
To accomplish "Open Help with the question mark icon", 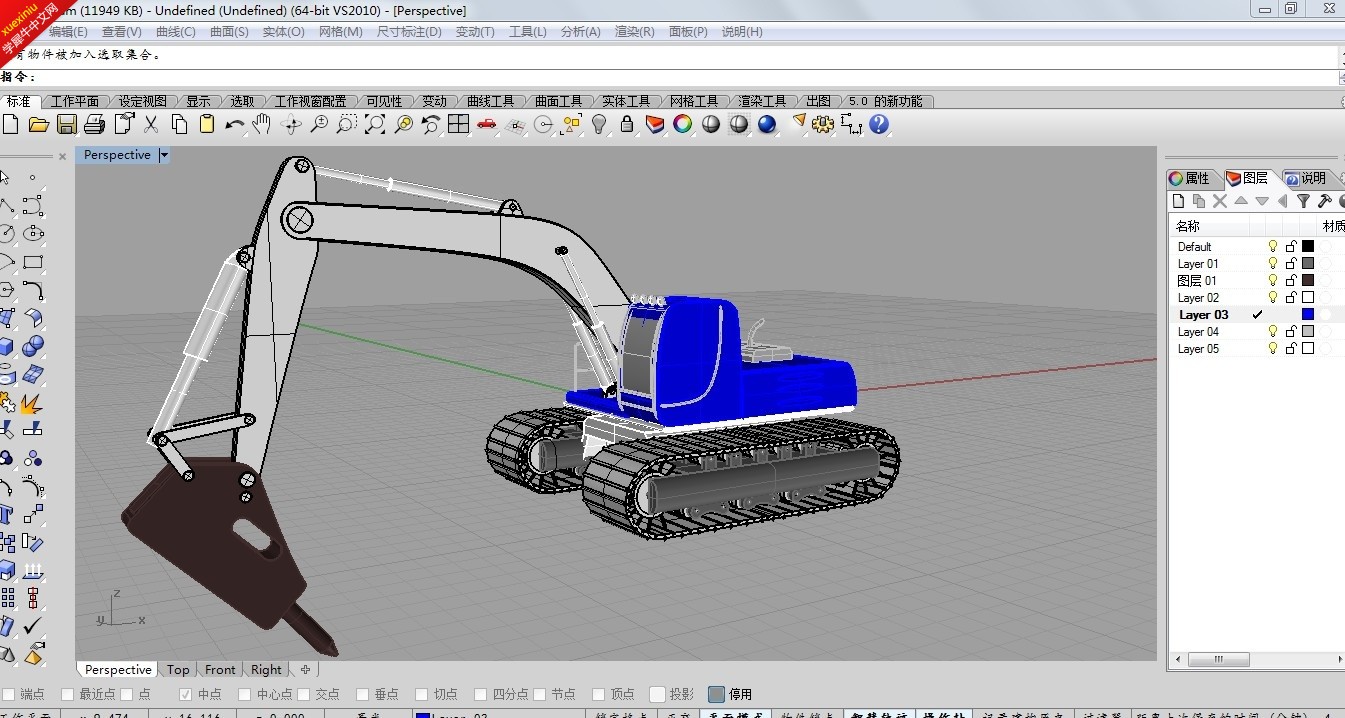I will click(879, 124).
